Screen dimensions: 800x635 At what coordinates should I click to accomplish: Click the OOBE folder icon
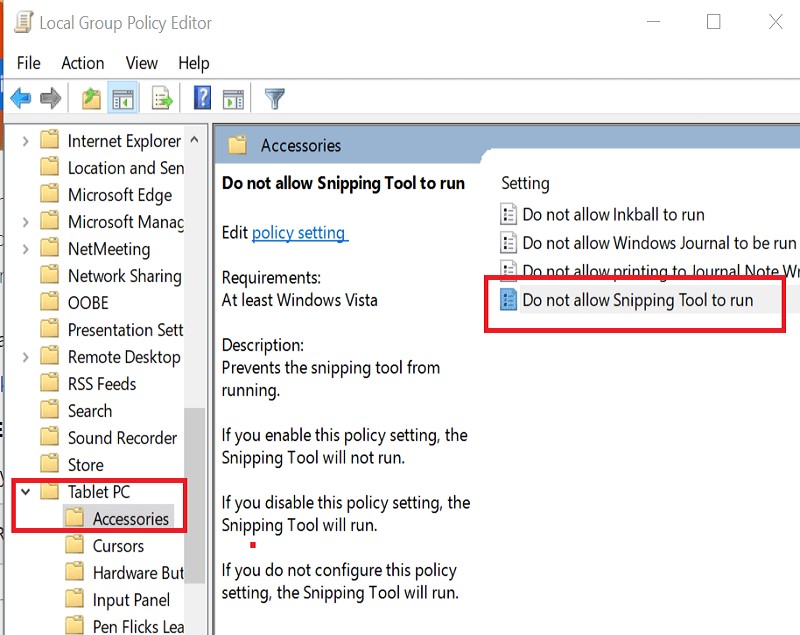pyautogui.click(x=49, y=301)
